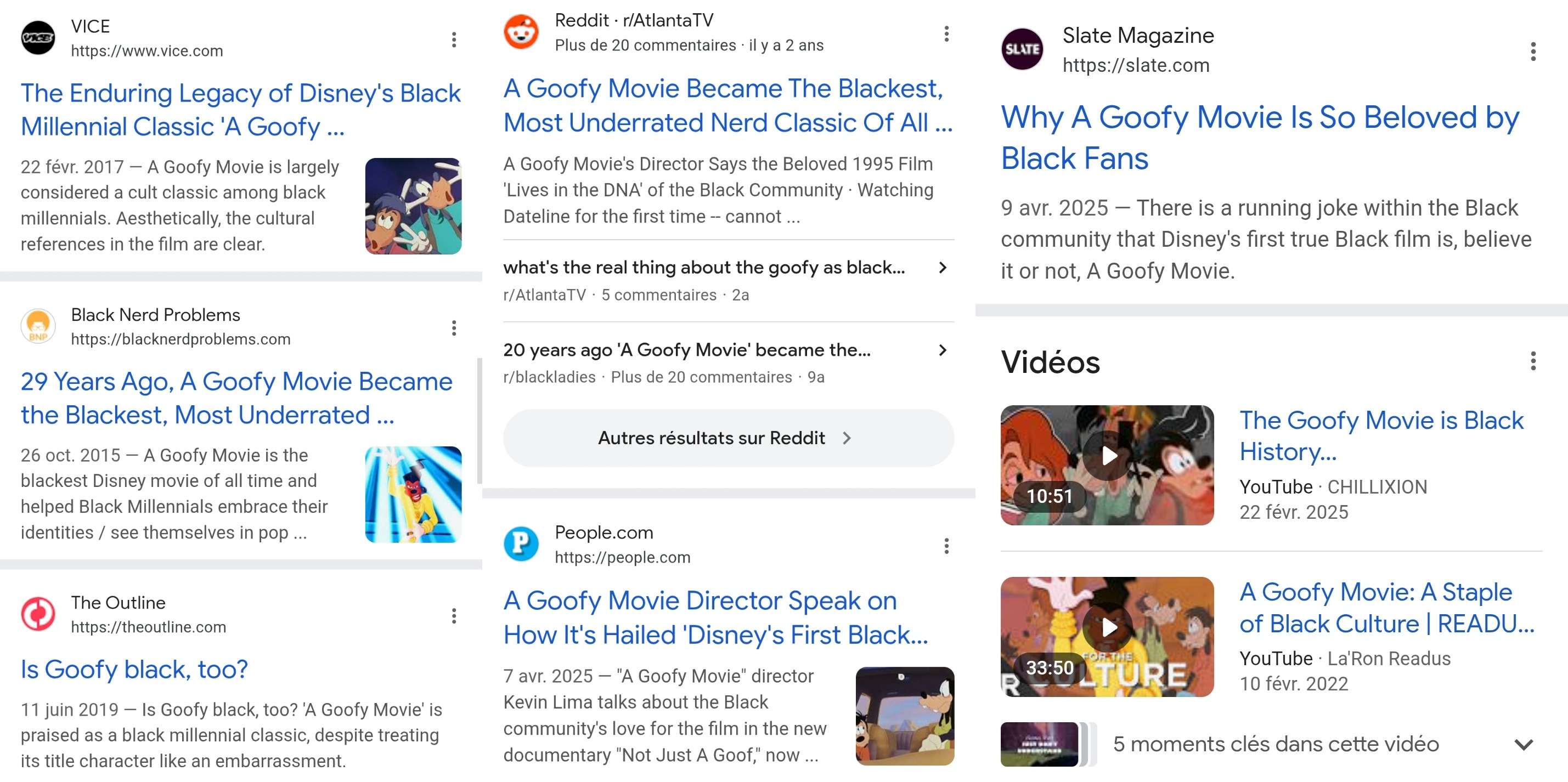The image size is (1568, 782).
Task: Open 'A Goofy Movie Director Speak on' link
Action: coord(716,617)
